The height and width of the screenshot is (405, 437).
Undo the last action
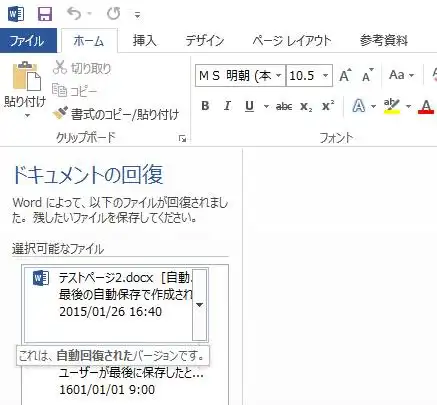pyautogui.click(x=74, y=14)
